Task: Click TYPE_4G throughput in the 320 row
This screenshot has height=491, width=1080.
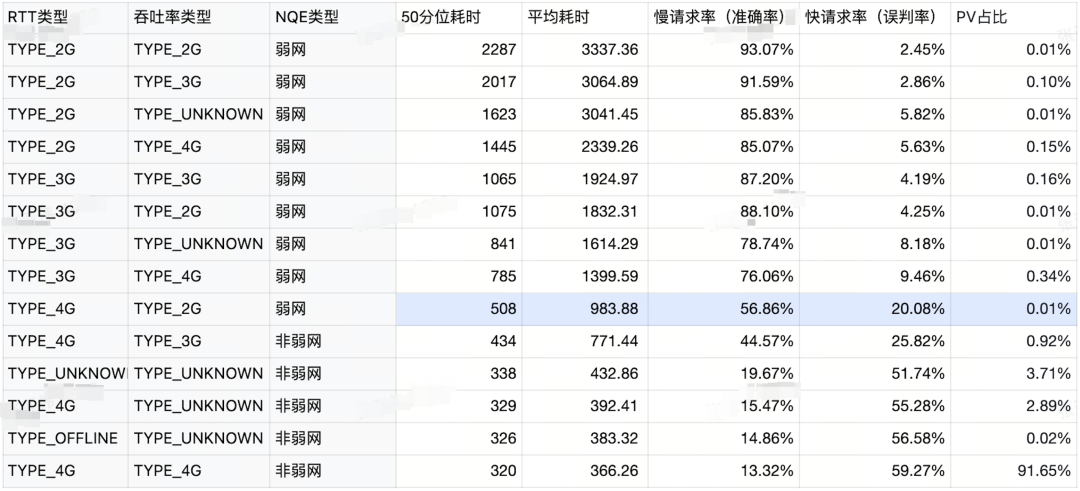Action: coord(199,470)
